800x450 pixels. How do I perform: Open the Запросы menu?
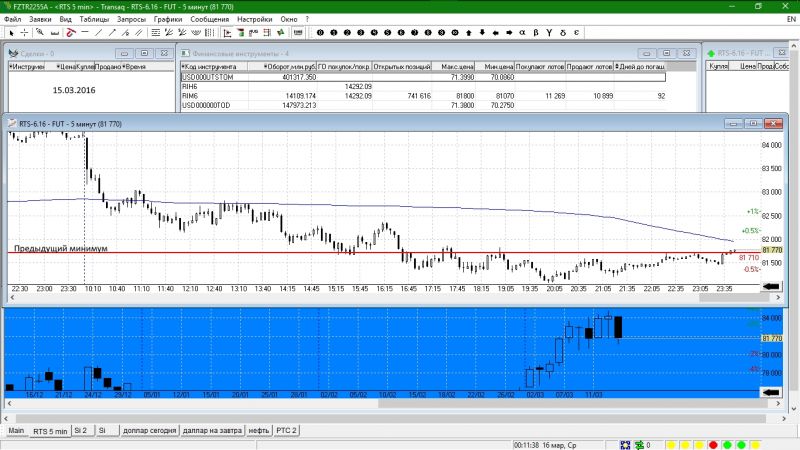(132, 19)
